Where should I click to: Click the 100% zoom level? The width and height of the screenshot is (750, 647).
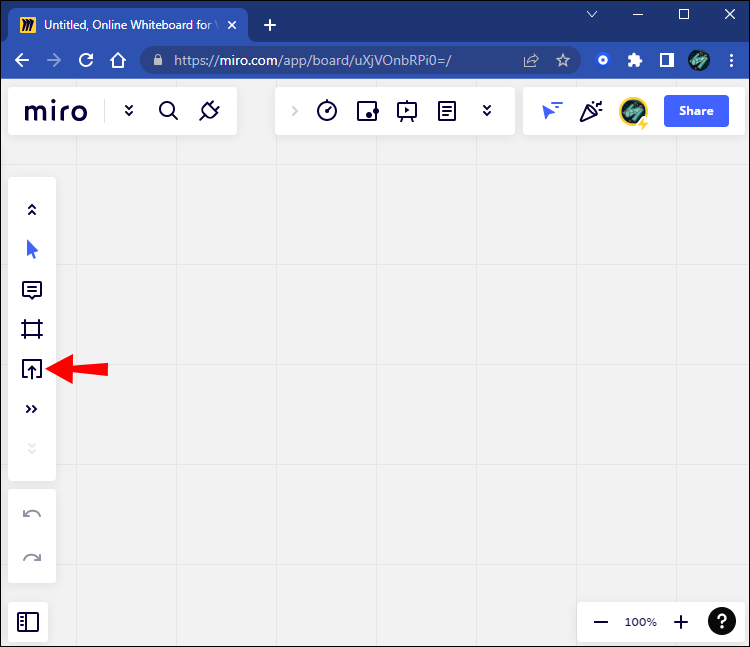pyautogui.click(x=640, y=622)
